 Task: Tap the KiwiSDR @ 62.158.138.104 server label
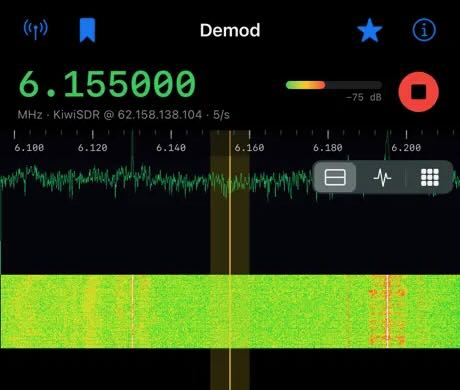pos(128,115)
